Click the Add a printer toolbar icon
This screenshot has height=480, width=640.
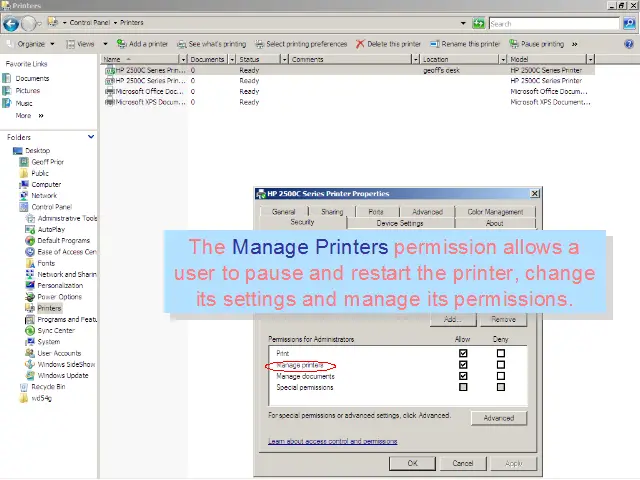pos(122,44)
